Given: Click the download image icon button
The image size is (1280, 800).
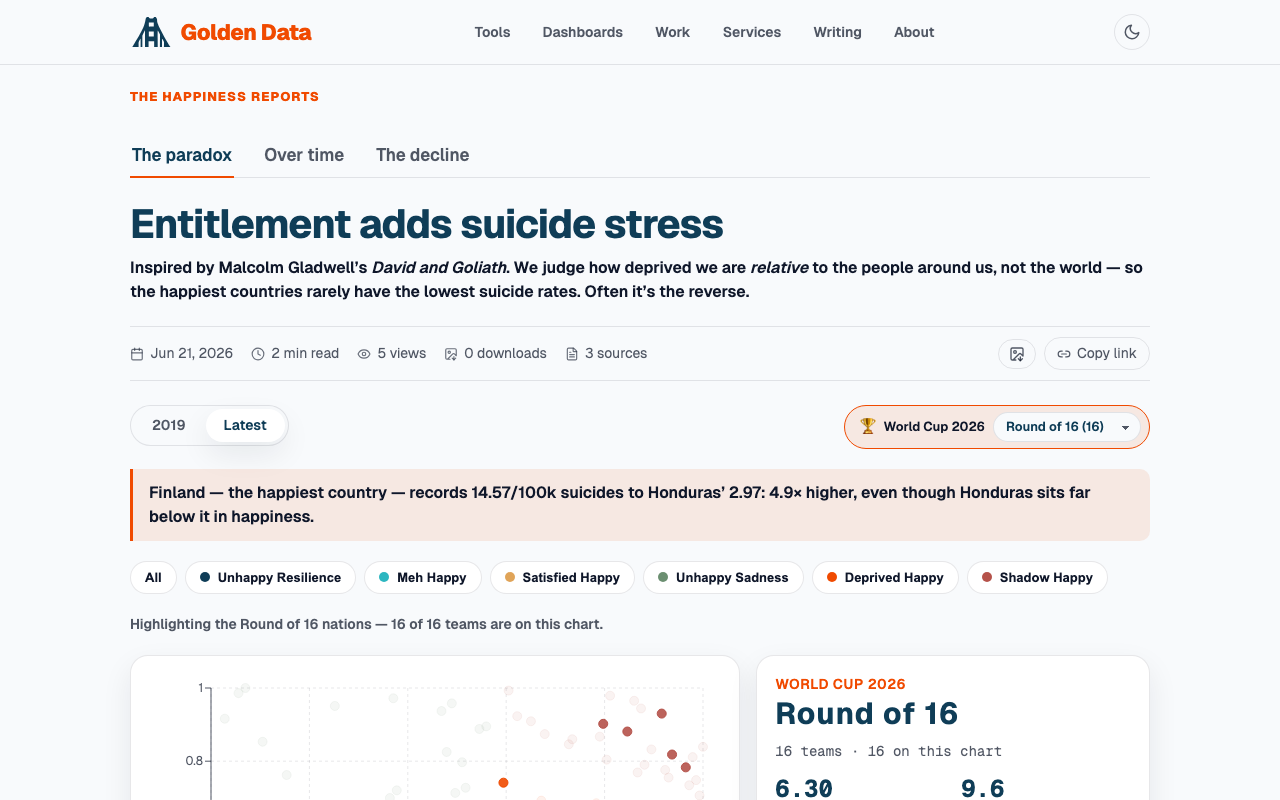Looking at the screenshot, I should coord(1016,353).
